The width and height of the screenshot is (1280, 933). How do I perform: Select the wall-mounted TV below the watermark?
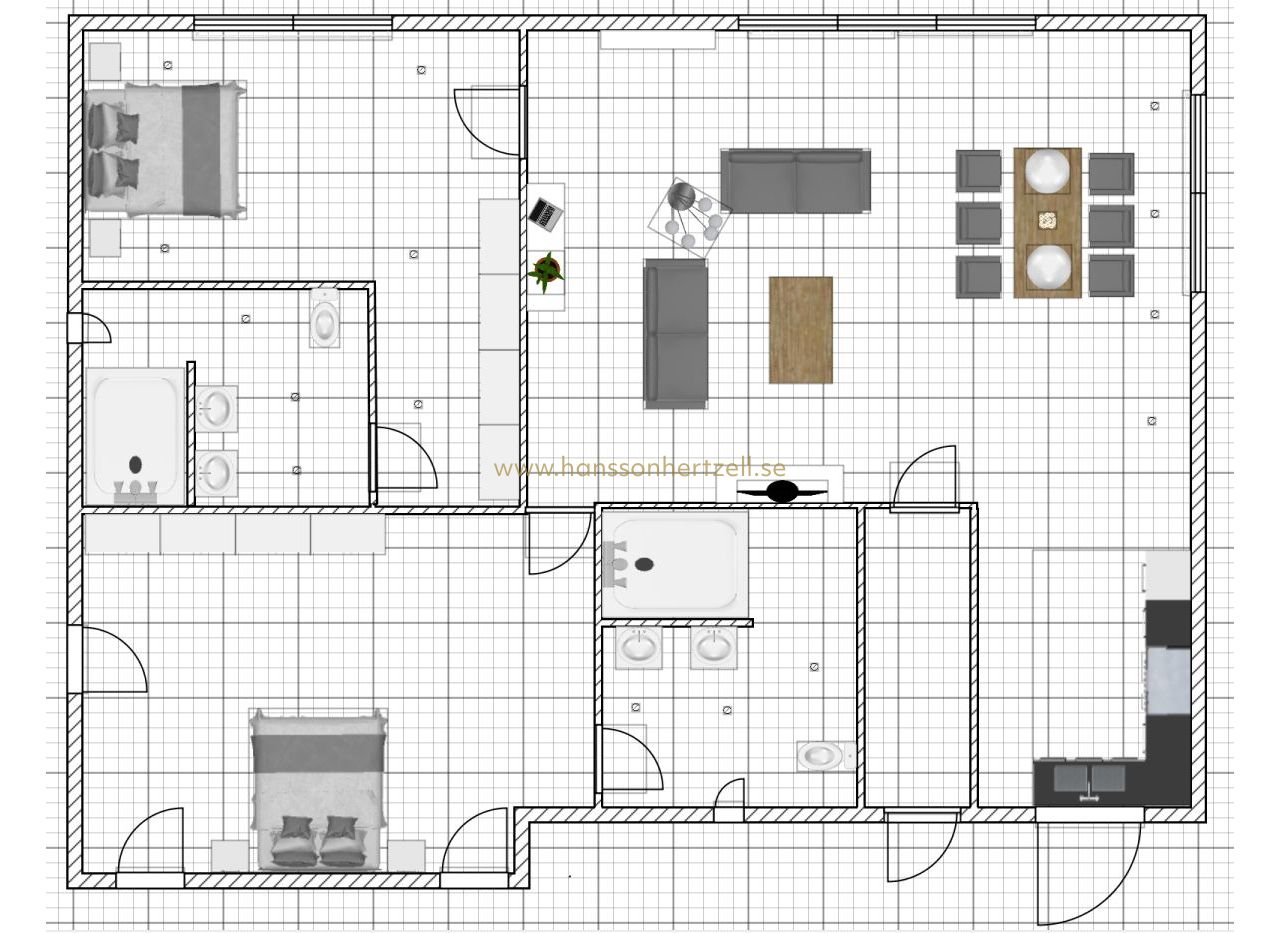783,491
